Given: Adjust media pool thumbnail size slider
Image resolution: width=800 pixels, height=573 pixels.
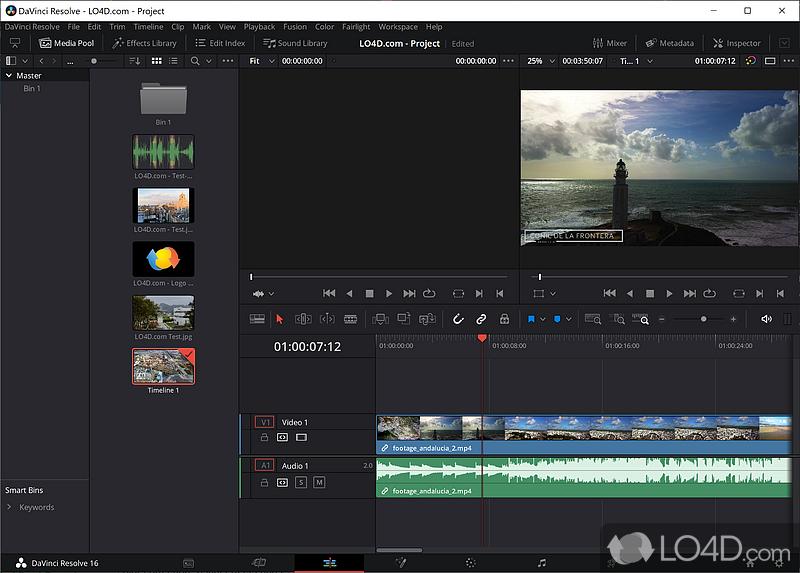Looking at the screenshot, I should tap(94, 61).
